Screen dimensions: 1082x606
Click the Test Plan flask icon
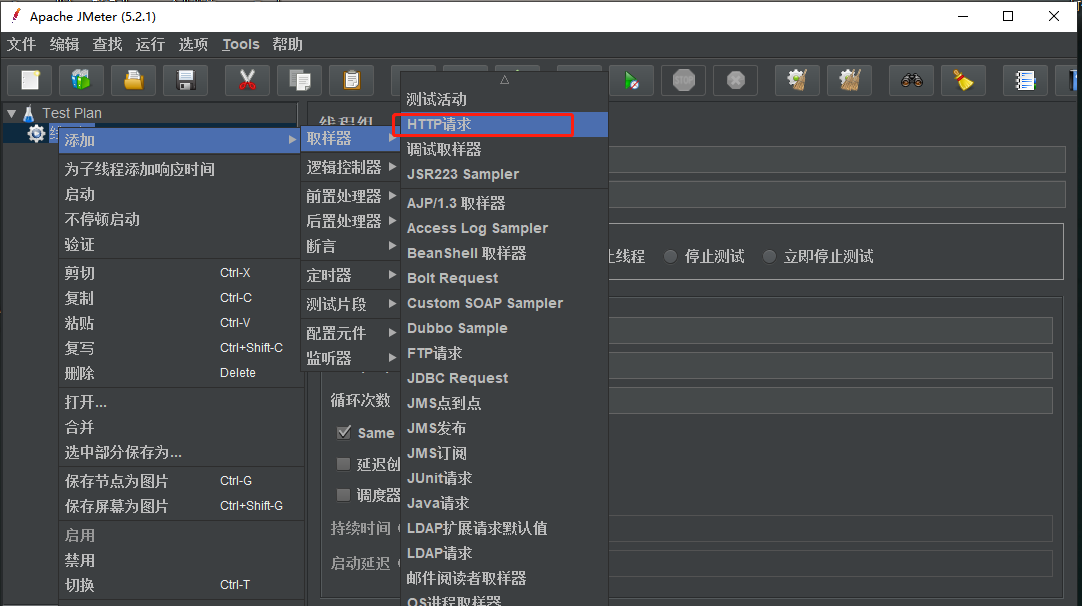pos(28,113)
